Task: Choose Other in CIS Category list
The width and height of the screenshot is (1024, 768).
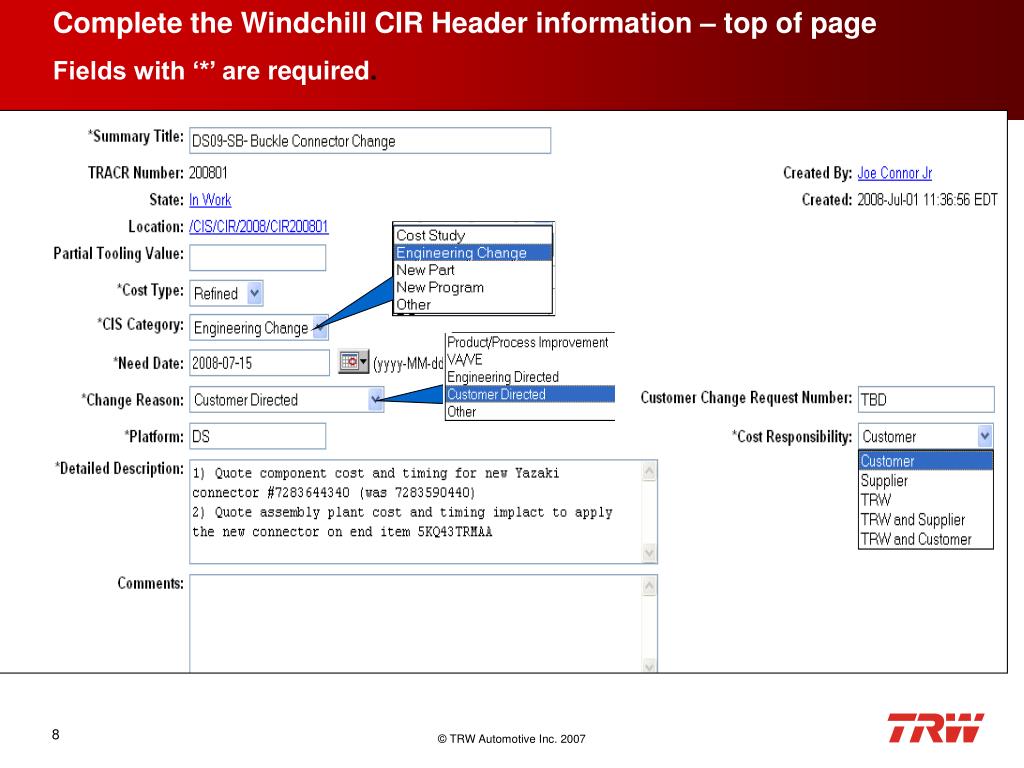Action: (x=473, y=304)
